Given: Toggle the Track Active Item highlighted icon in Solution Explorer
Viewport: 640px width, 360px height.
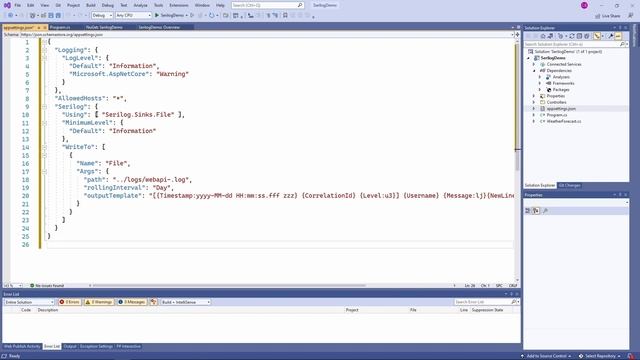Looking at the screenshot, I should pyautogui.click(x=597, y=36).
